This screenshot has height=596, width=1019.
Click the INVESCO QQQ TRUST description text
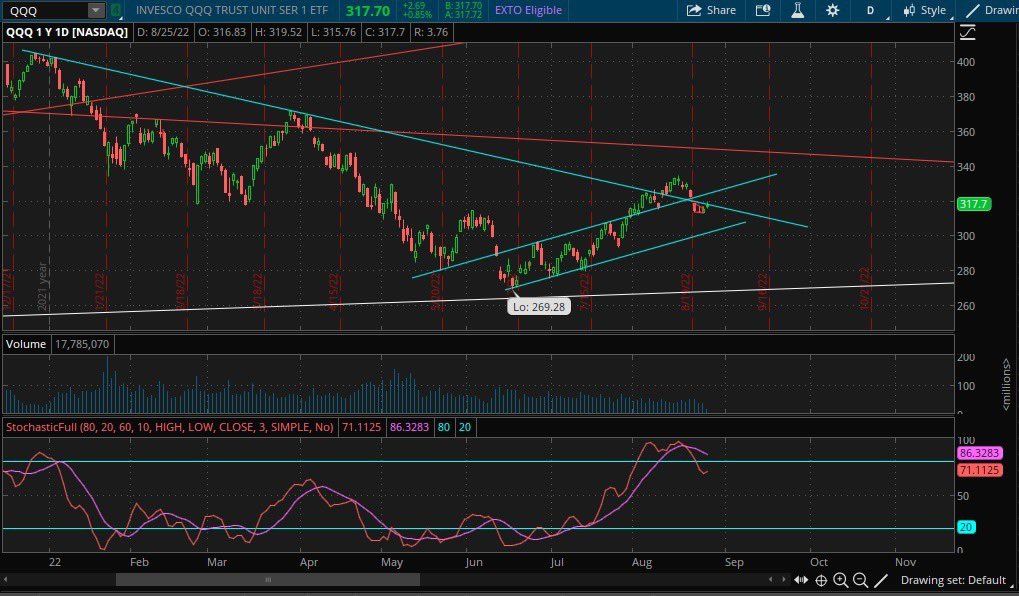[232, 10]
